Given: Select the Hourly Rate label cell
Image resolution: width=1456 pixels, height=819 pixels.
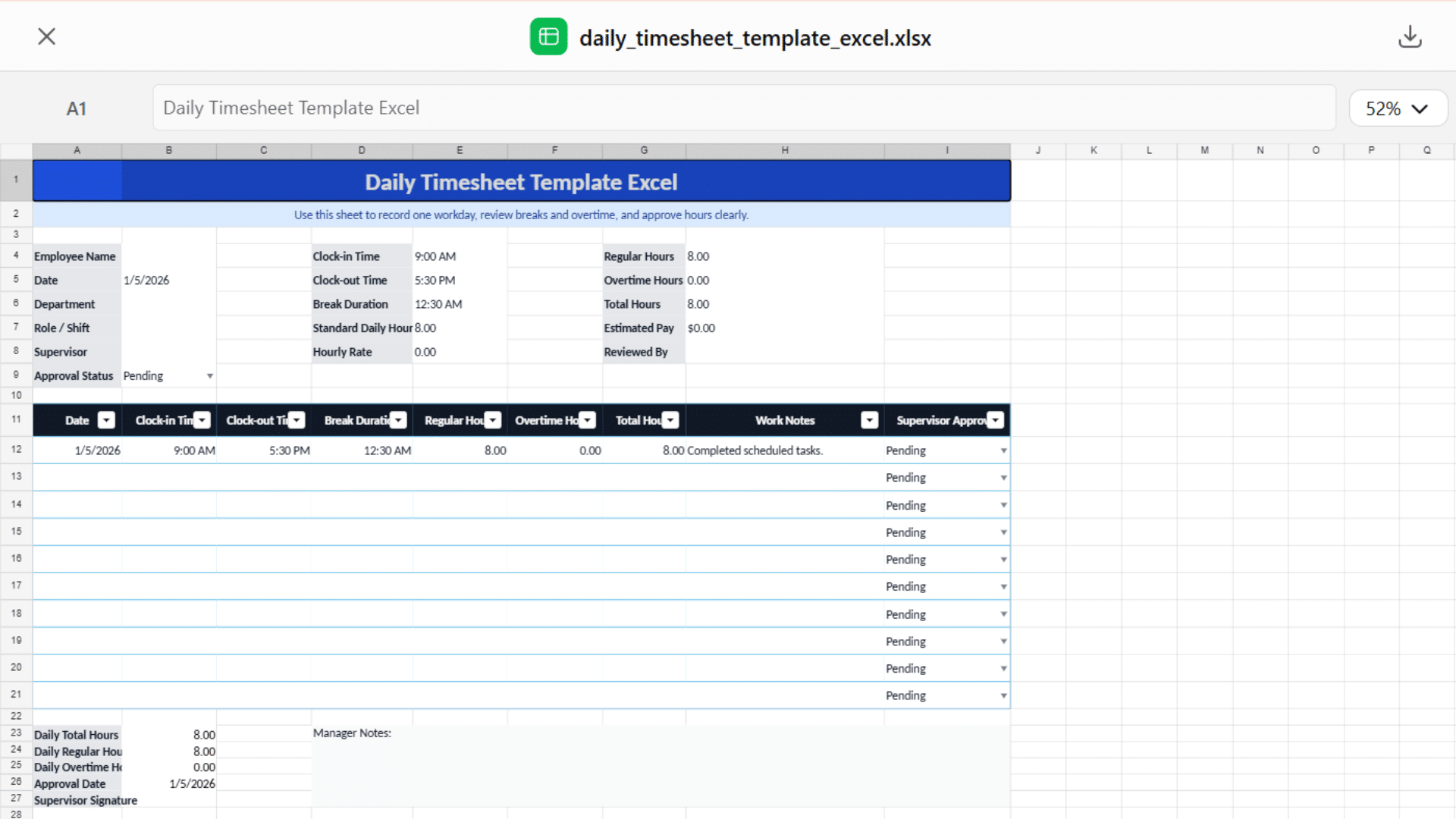Looking at the screenshot, I should coord(362,352).
